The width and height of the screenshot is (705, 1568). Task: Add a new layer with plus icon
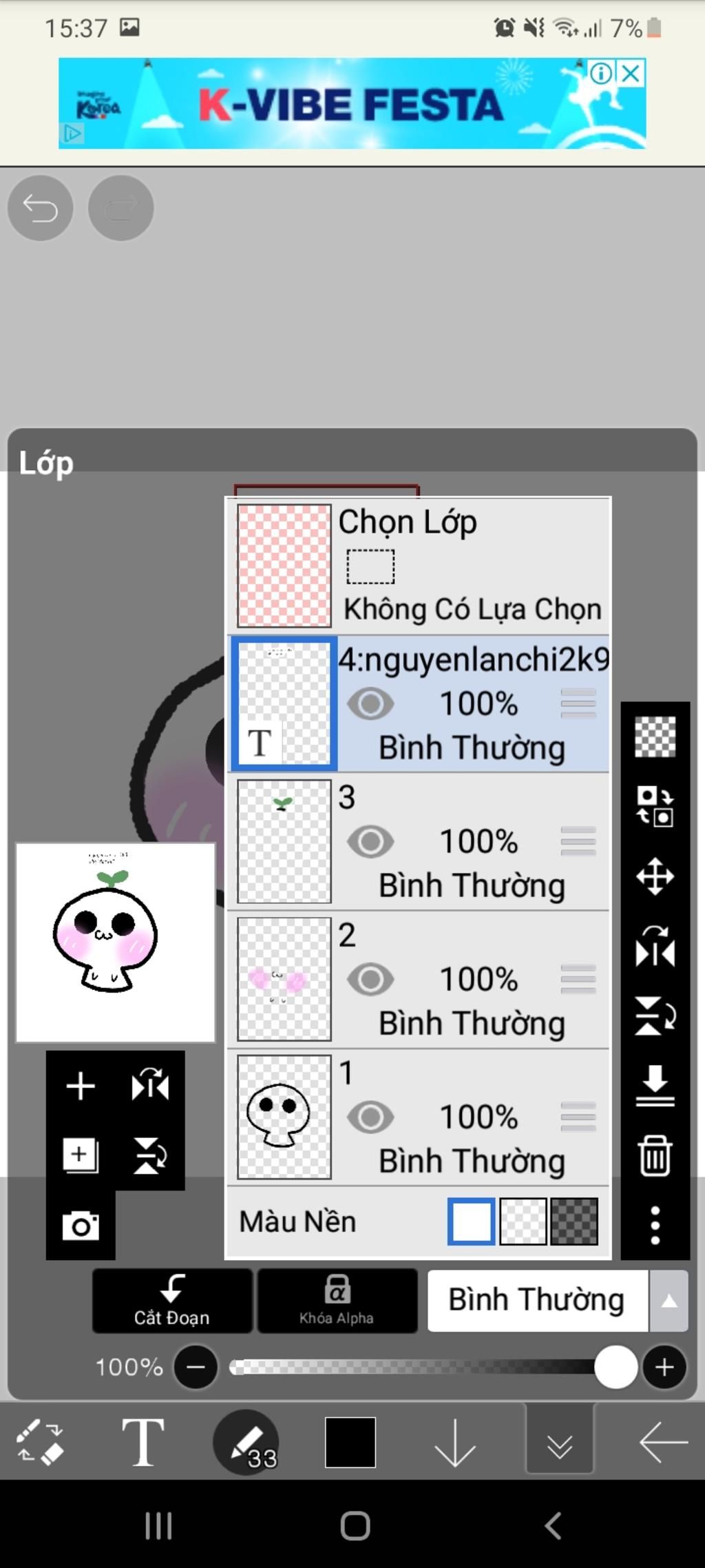point(81,1086)
